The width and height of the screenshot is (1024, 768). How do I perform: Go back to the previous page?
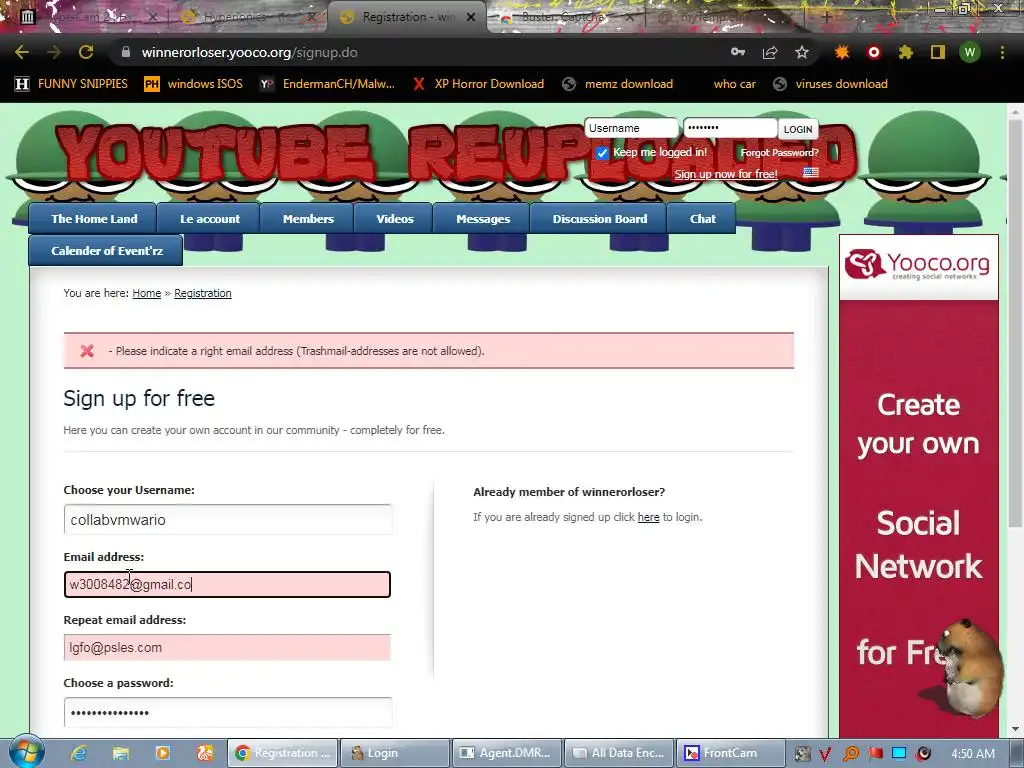point(22,52)
